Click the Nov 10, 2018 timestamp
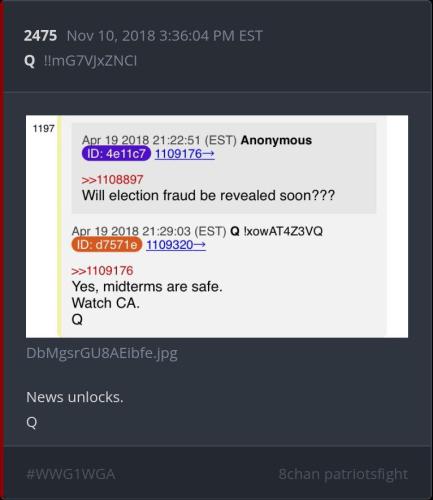 pyautogui.click(x=164, y=36)
